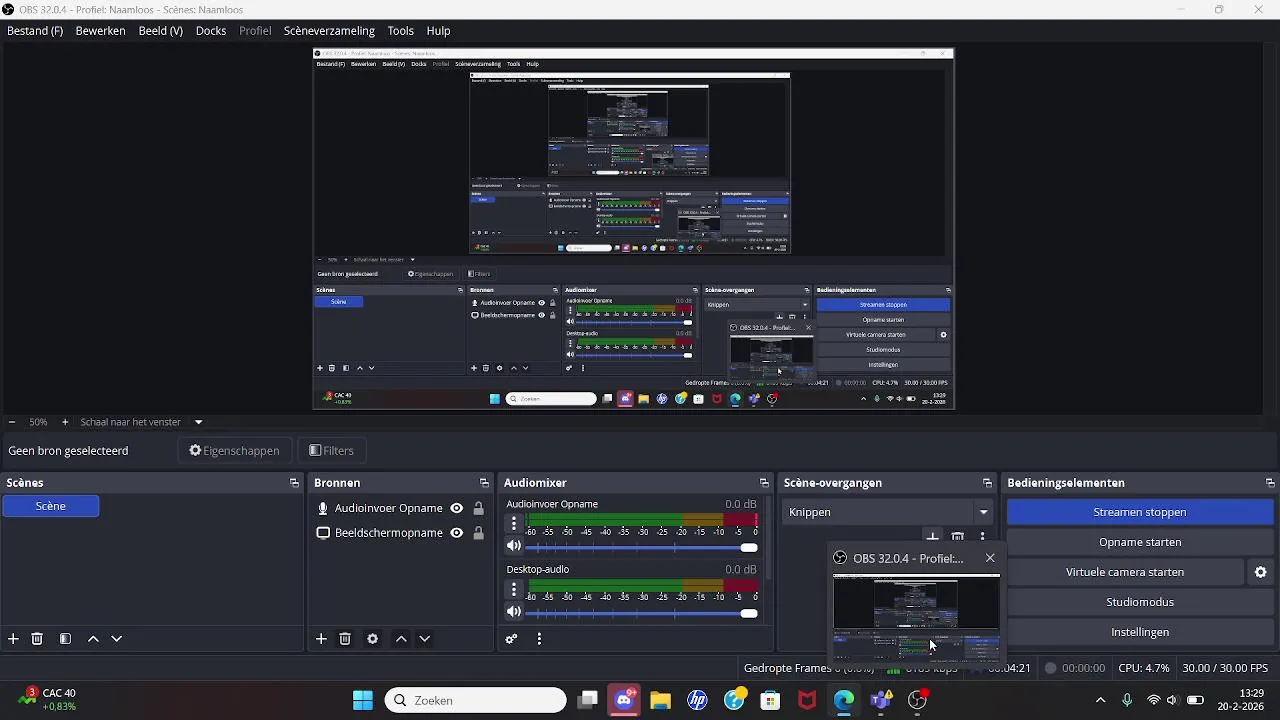Open source properties gear in Bronnen panel

(x=373, y=639)
